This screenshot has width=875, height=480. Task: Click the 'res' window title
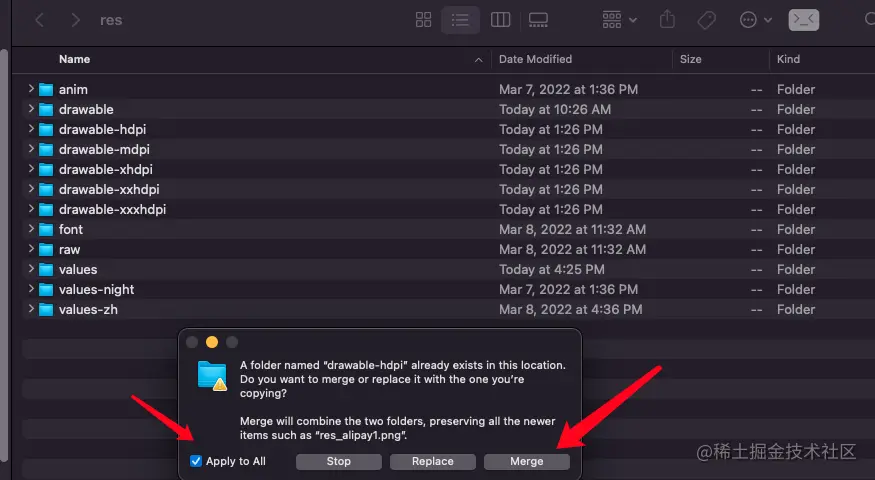pos(111,20)
